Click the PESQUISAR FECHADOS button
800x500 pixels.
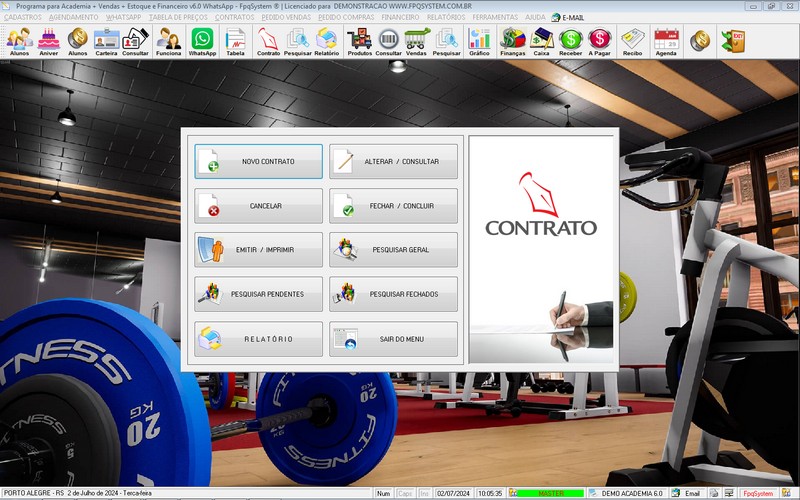[393, 294]
